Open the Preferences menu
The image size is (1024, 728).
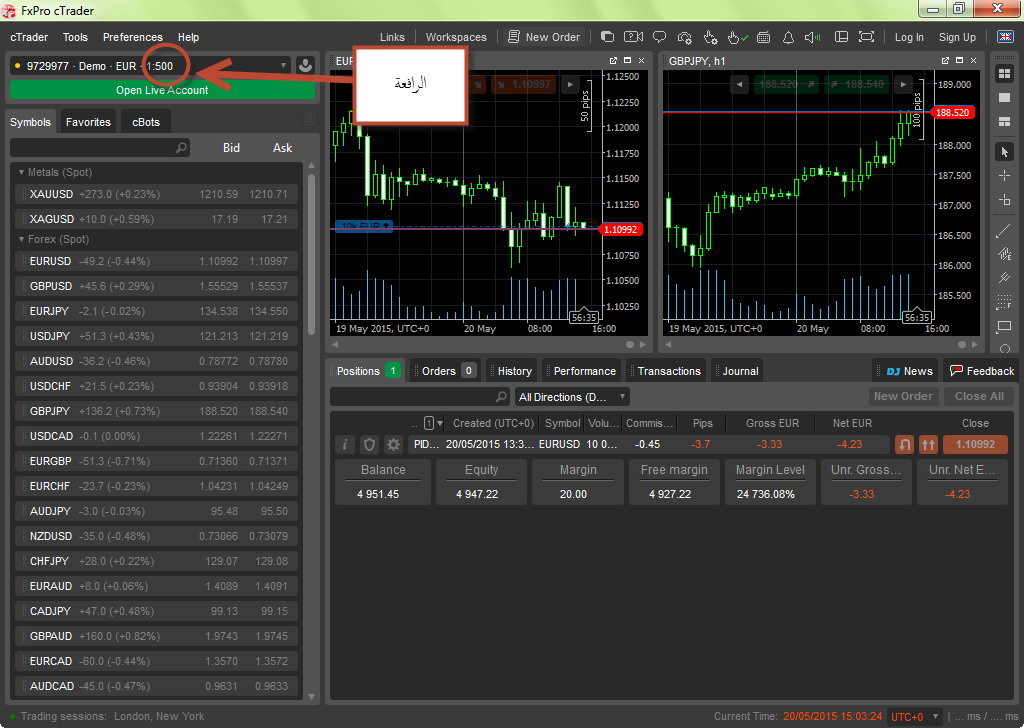133,37
